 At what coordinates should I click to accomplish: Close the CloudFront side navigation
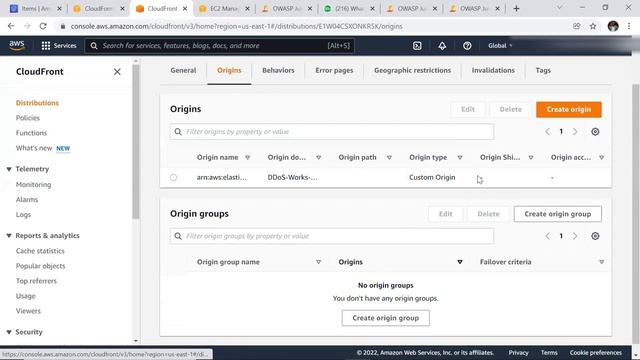pos(117,72)
